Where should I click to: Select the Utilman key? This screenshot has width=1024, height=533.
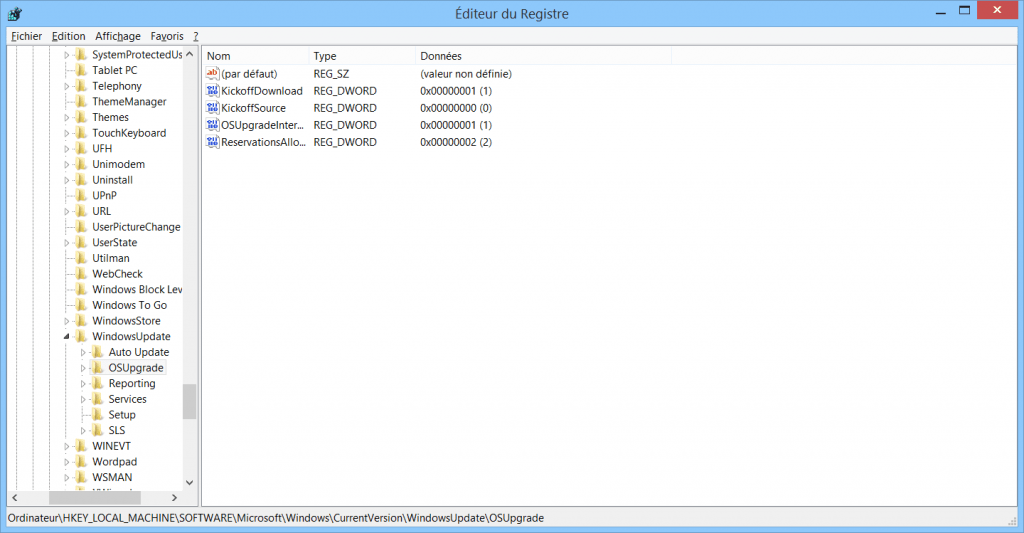point(110,258)
